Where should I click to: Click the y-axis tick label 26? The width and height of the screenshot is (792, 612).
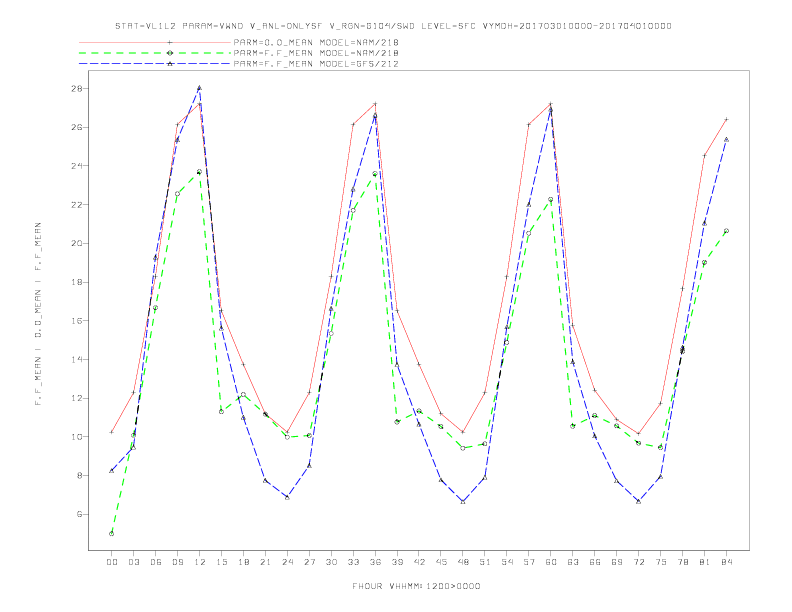[77, 127]
